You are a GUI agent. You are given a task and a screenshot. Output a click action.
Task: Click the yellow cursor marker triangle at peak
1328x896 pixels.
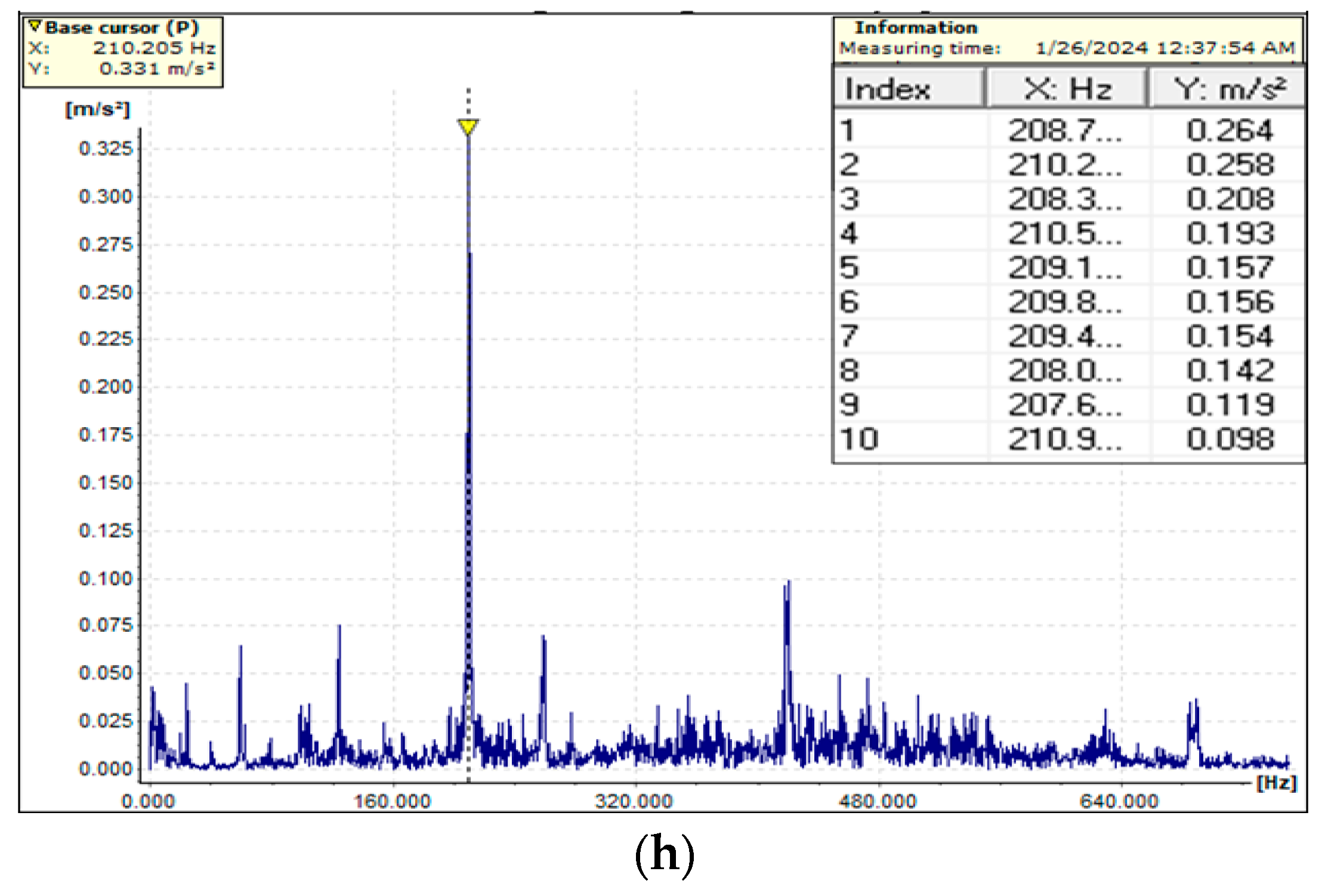pyautogui.click(x=468, y=127)
